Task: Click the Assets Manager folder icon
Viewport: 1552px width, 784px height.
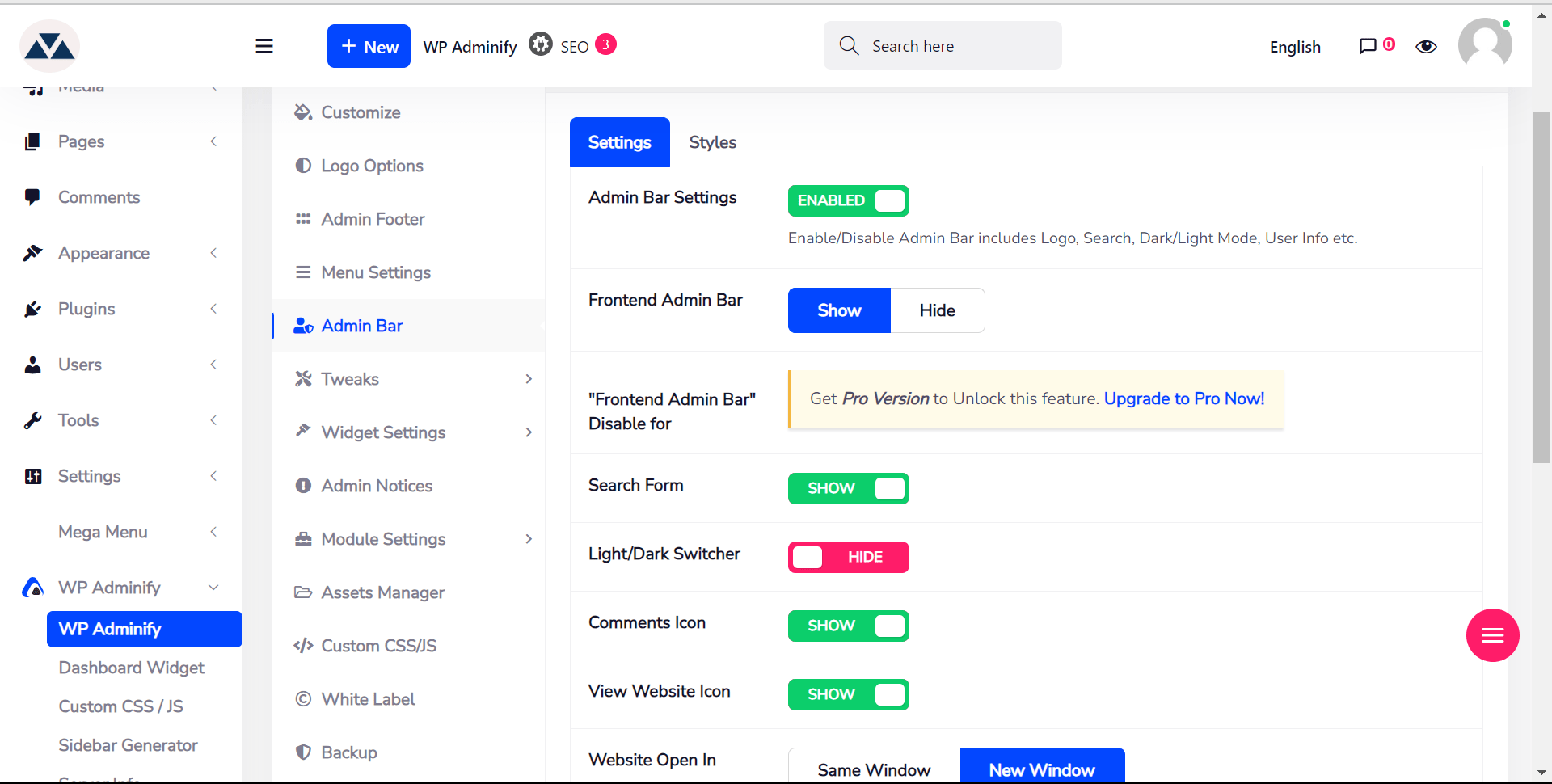Action: pos(303,592)
